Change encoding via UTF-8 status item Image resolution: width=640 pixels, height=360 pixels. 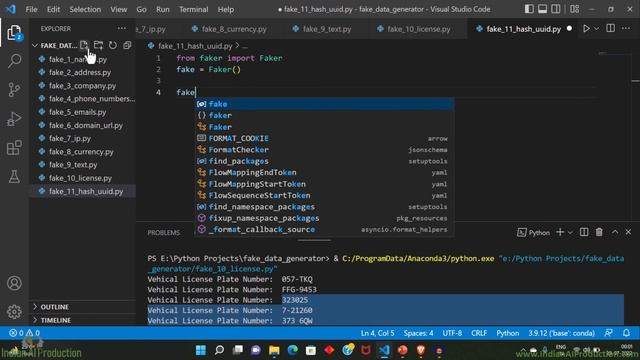coord(452,333)
